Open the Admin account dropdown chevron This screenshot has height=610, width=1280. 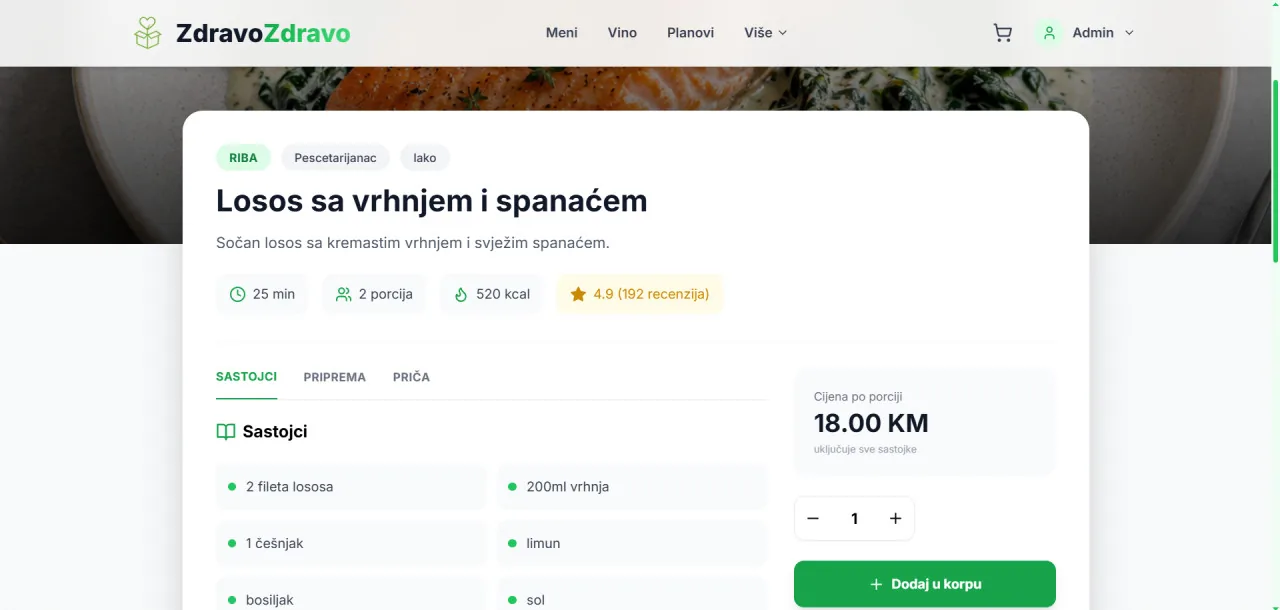pyautogui.click(x=1129, y=33)
